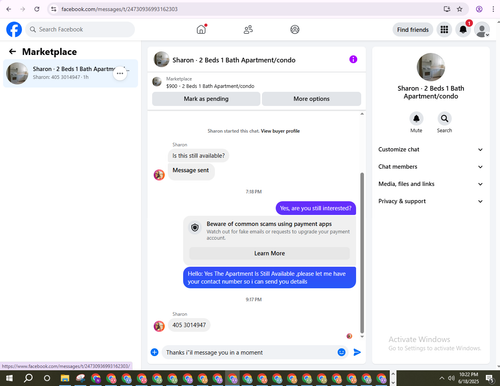Screen dimensions: 500x386
Task: Click the chat scrollbar
Action: 362,253
